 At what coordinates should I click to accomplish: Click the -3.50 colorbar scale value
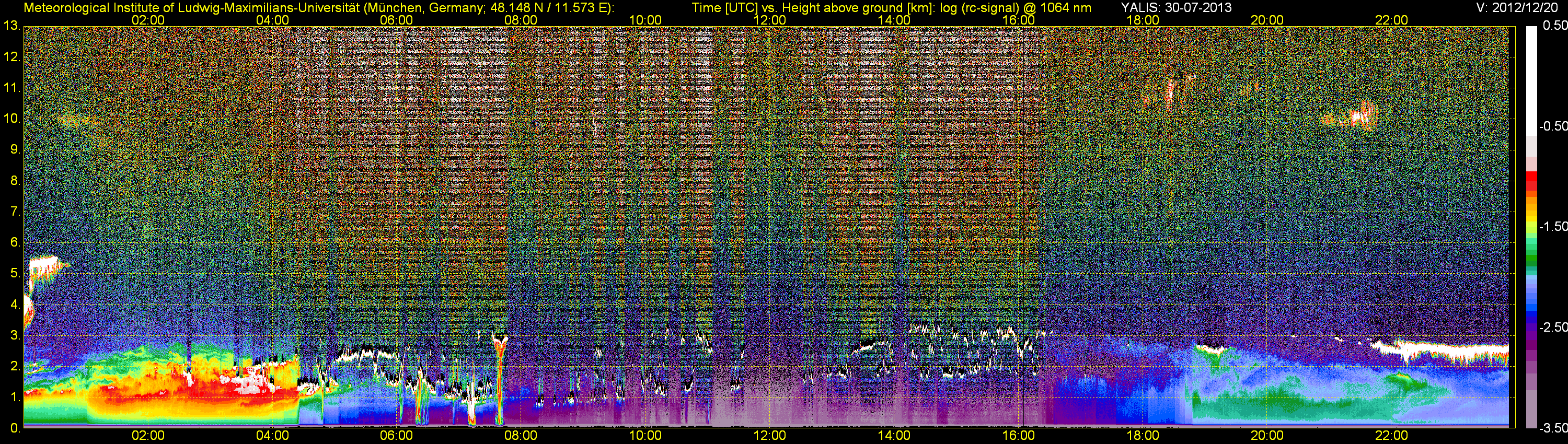pyautogui.click(x=1553, y=428)
